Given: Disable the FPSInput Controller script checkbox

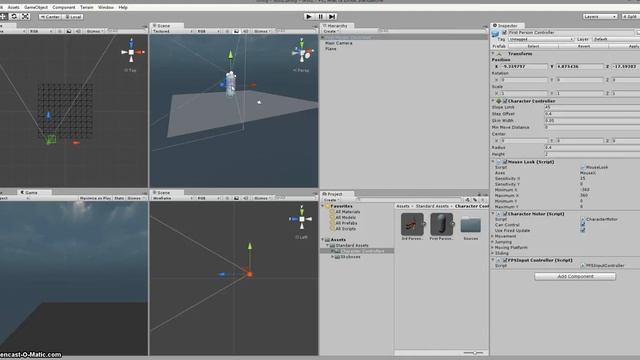Looking at the screenshot, I should [505, 260].
